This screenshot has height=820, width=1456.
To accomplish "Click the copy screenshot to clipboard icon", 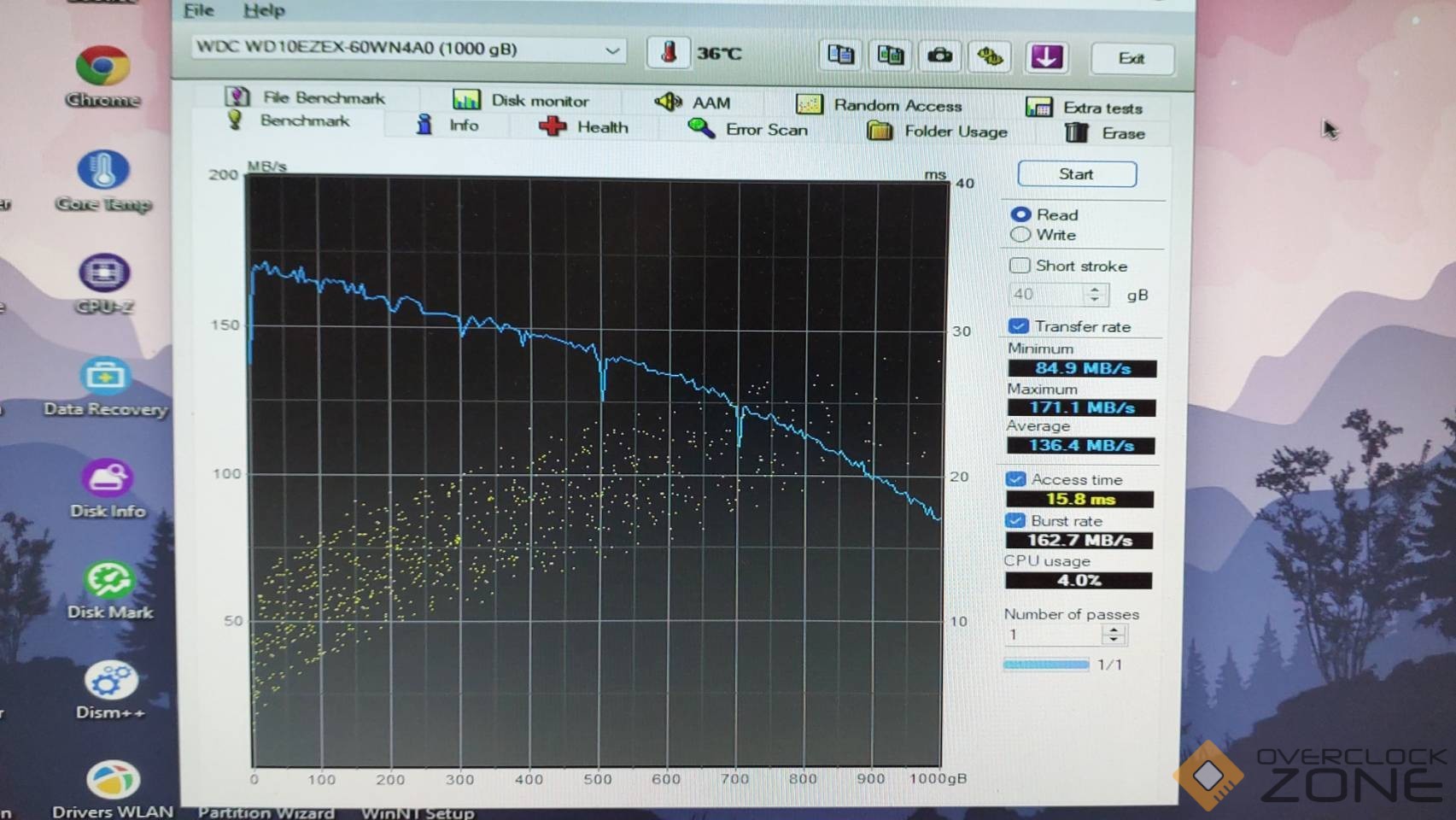I will pos(890,56).
